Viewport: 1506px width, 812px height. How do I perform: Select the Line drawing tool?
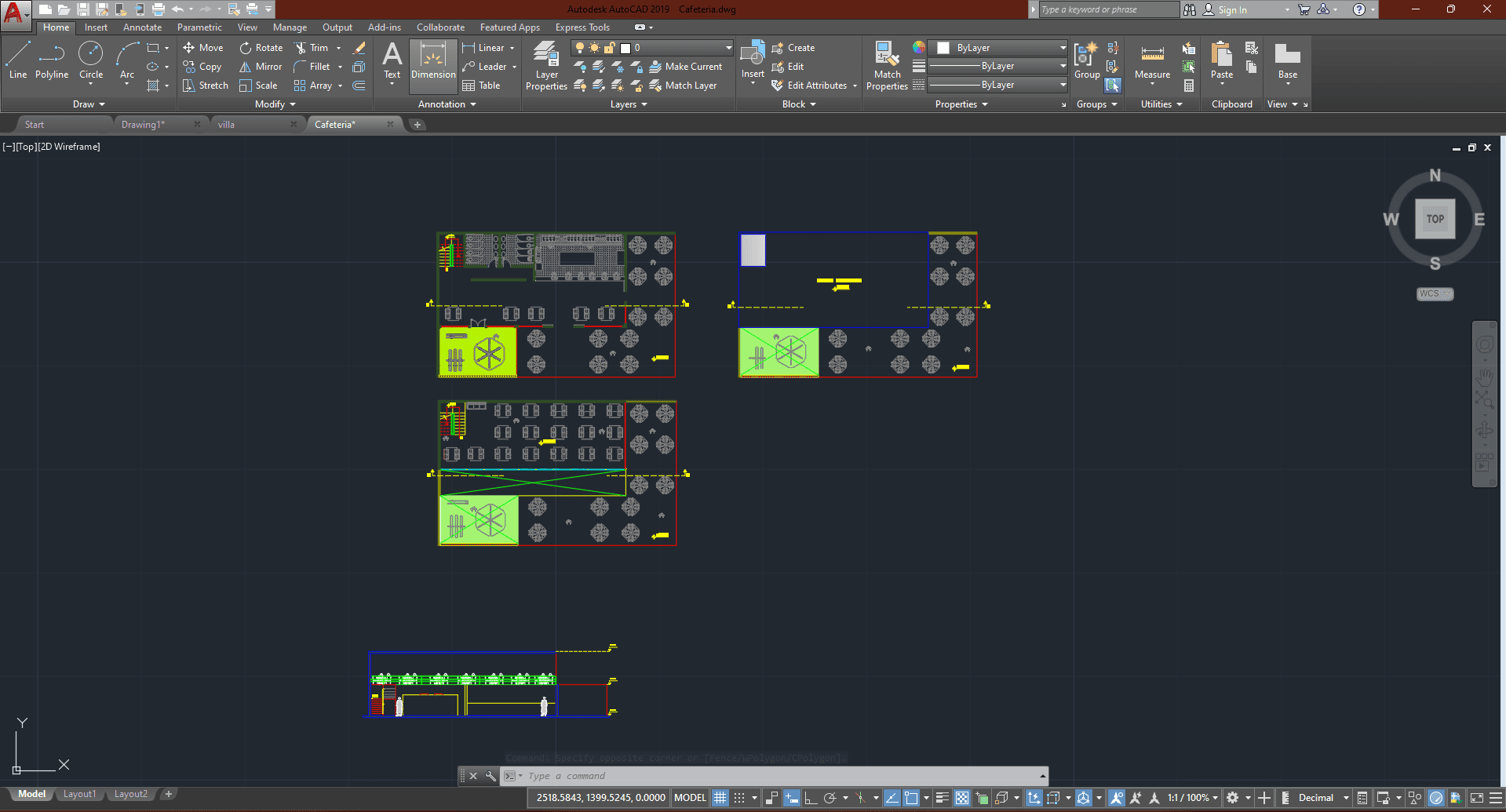click(17, 60)
